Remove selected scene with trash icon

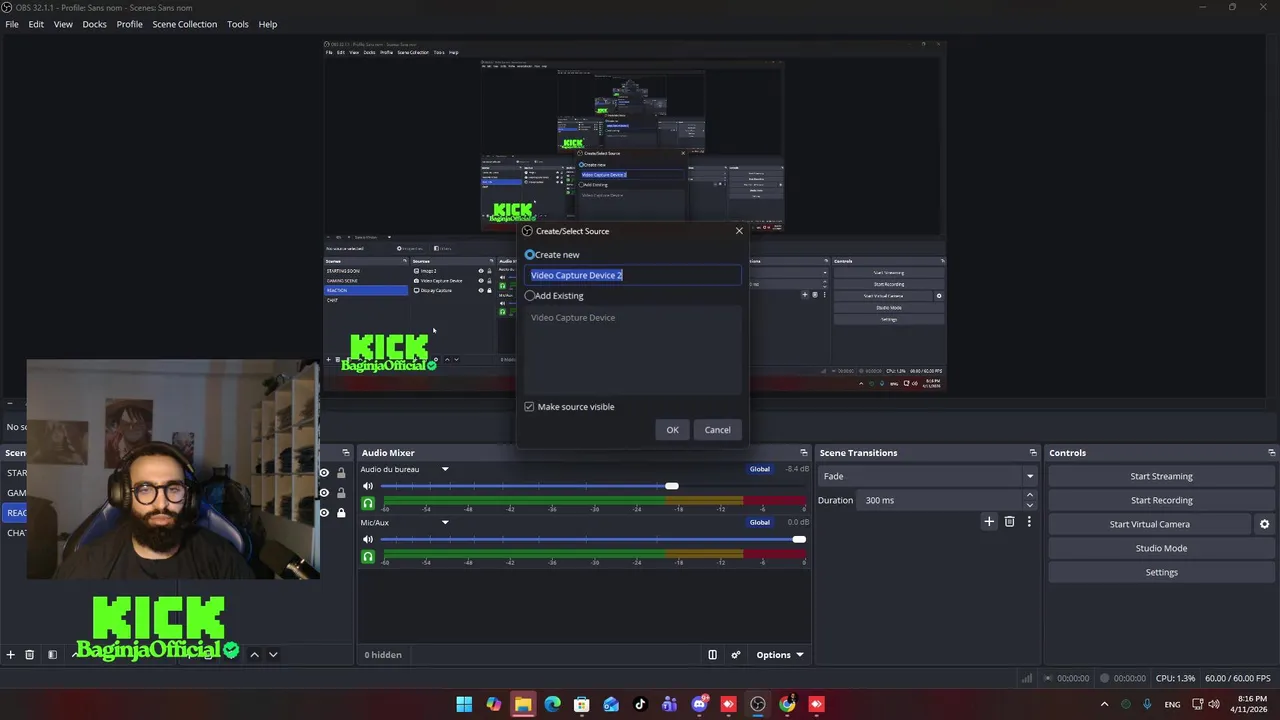29,655
